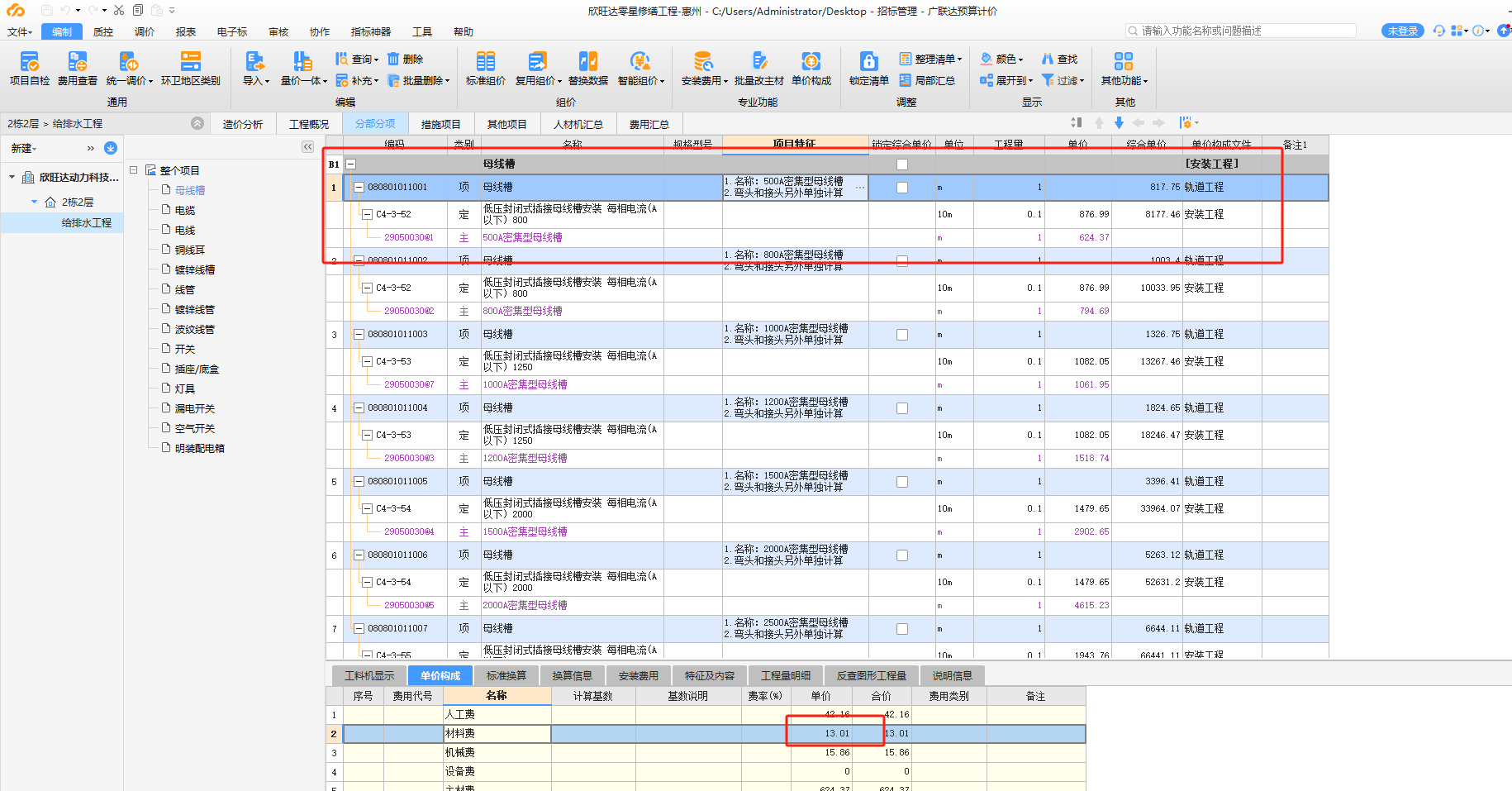This screenshot has width=1512, height=791.
Task: Click the 未登录 login button
Action: (1403, 31)
